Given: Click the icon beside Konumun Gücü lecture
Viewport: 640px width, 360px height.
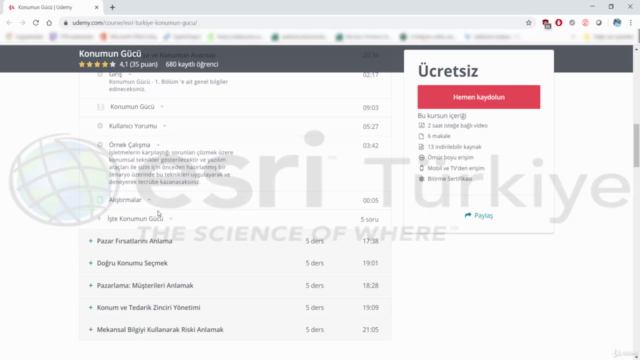Looking at the screenshot, I should 100,107.
